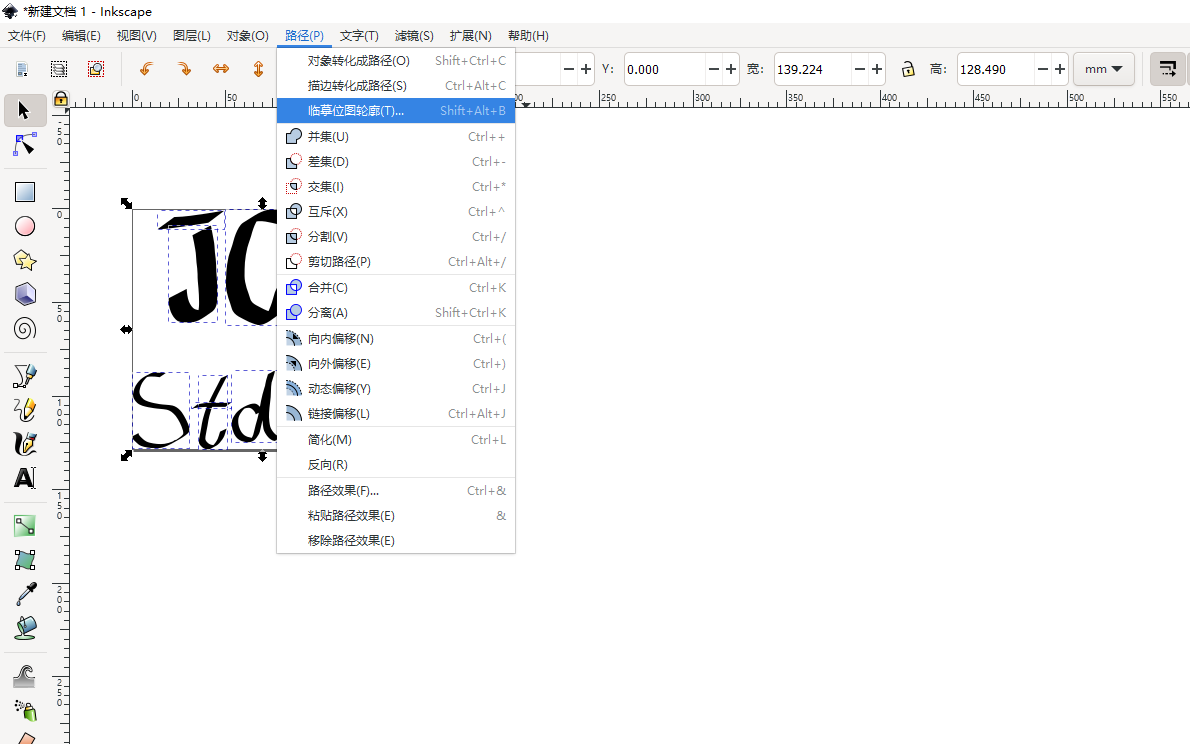This screenshot has height=744, width=1190.
Task: Increase the height value with plus
Action: [1060, 69]
